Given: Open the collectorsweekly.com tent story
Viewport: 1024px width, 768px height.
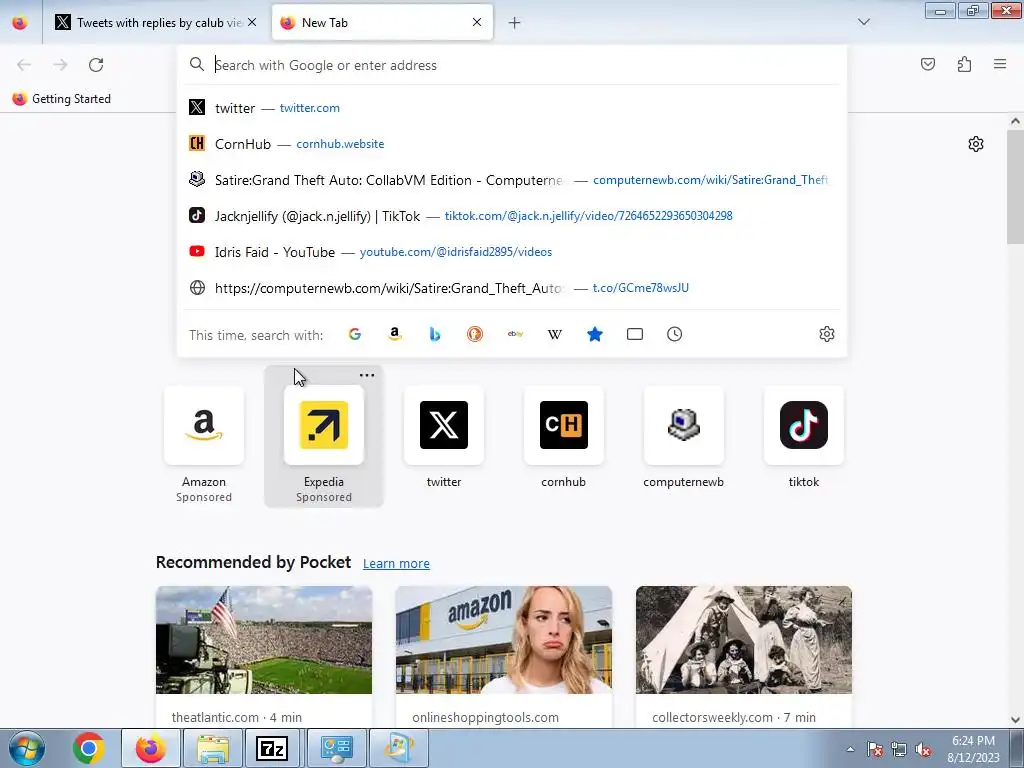Looking at the screenshot, I should [744, 657].
